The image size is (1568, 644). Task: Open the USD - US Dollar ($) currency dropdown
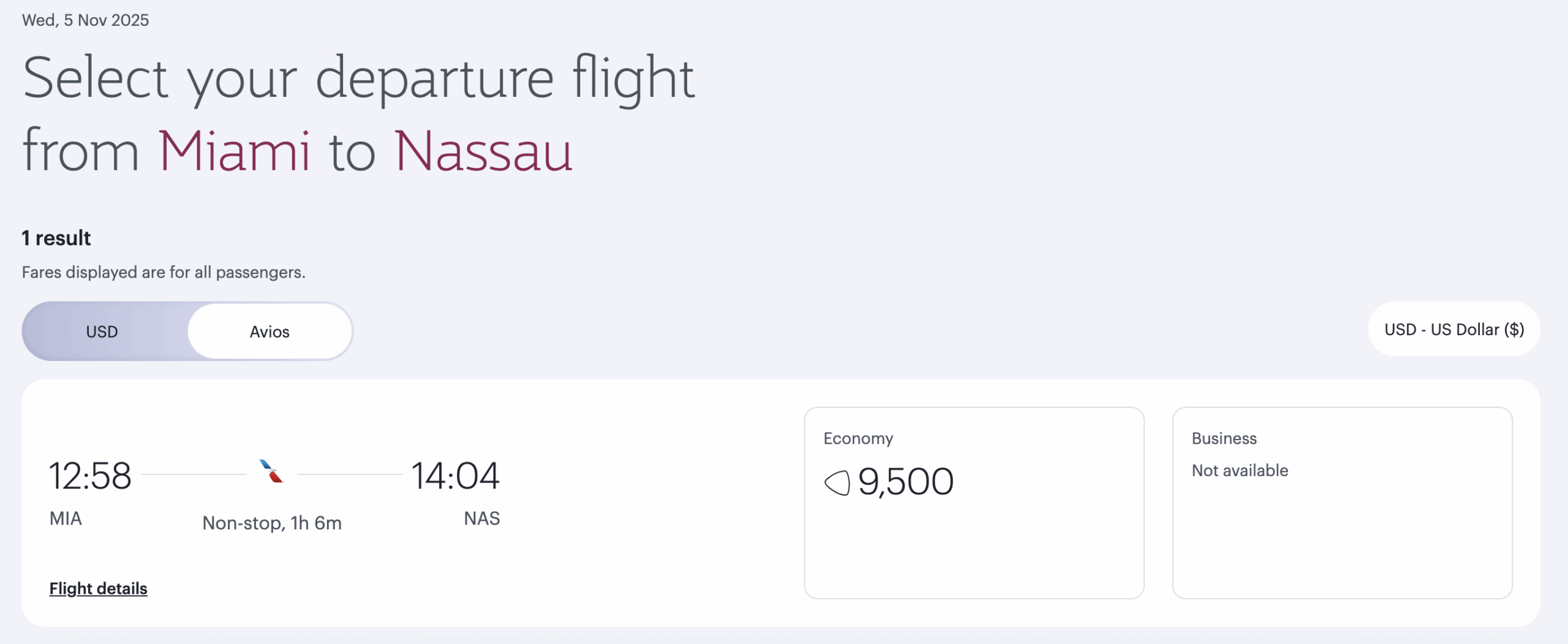[x=1453, y=329]
